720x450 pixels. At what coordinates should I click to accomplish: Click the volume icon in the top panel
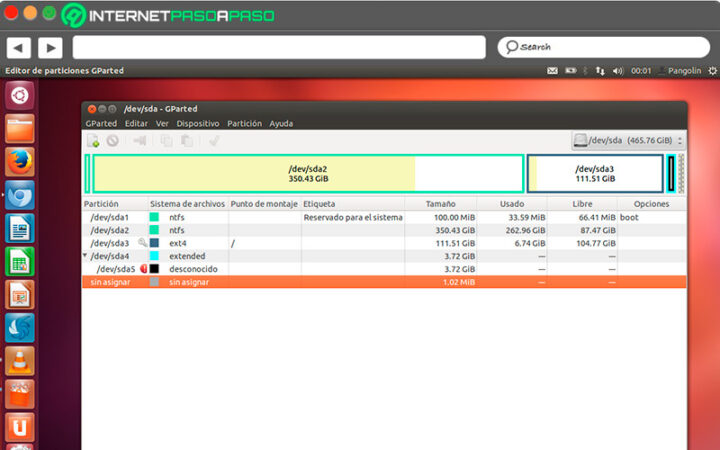coord(617,71)
